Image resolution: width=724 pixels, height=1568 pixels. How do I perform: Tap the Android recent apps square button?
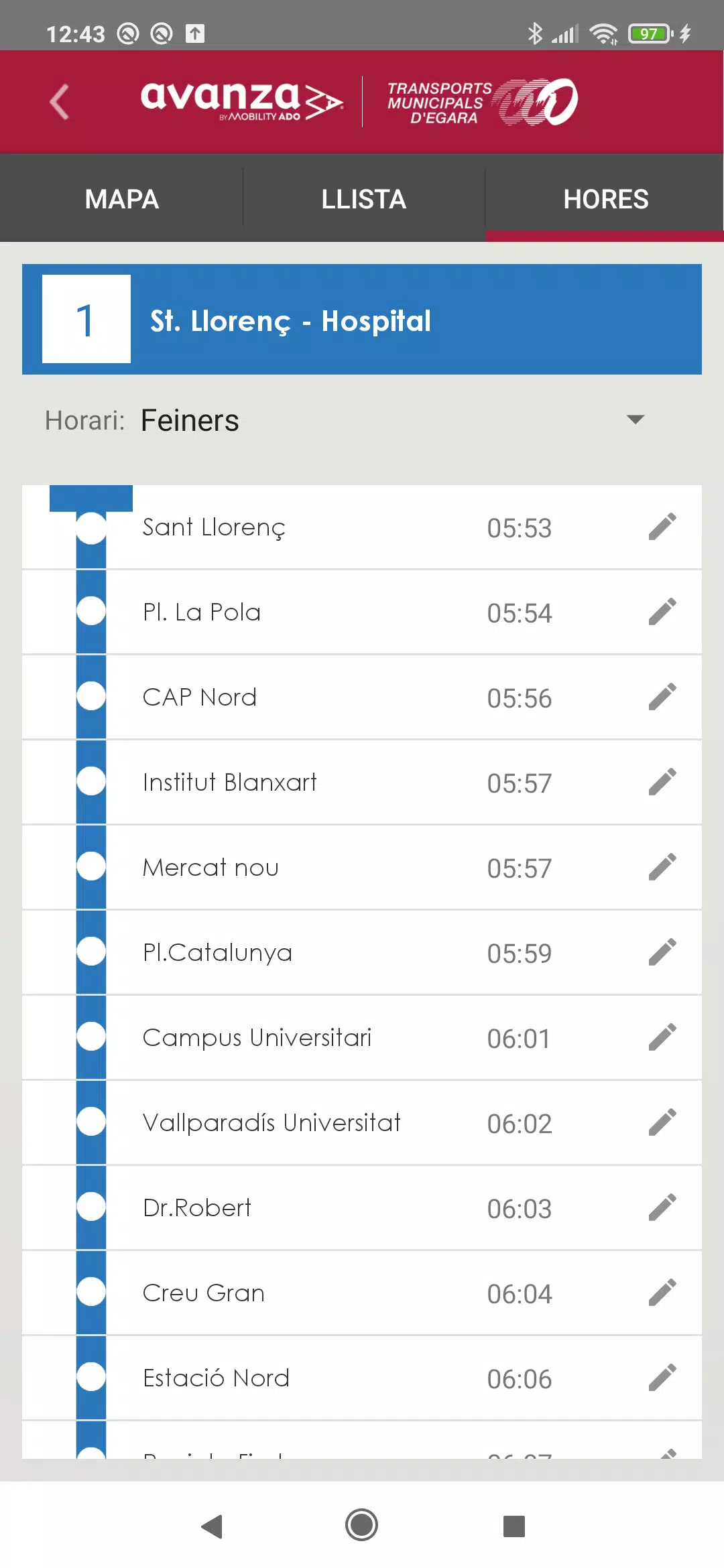click(x=514, y=1526)
